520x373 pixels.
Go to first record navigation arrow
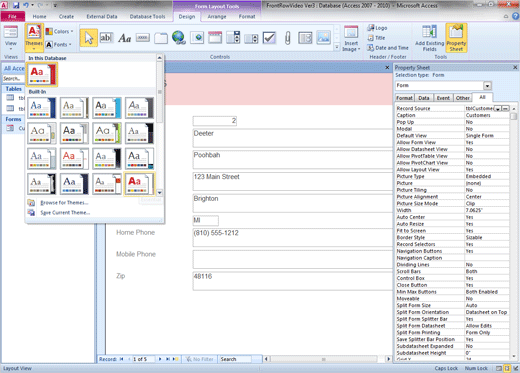click(x=122, y=359)
